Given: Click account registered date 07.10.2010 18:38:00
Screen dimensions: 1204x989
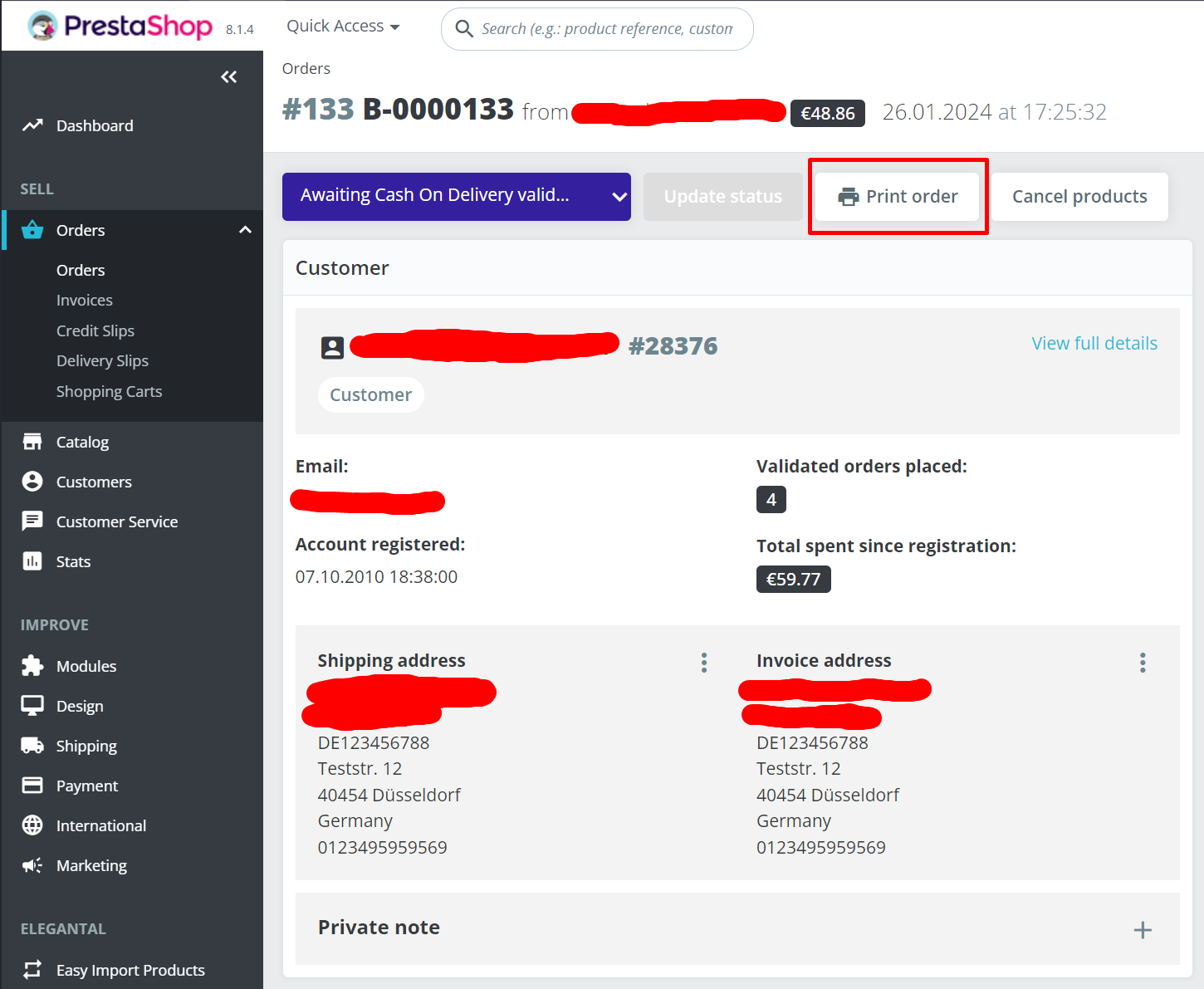Looking at the screenshot, I should click(x=376, y=576).
